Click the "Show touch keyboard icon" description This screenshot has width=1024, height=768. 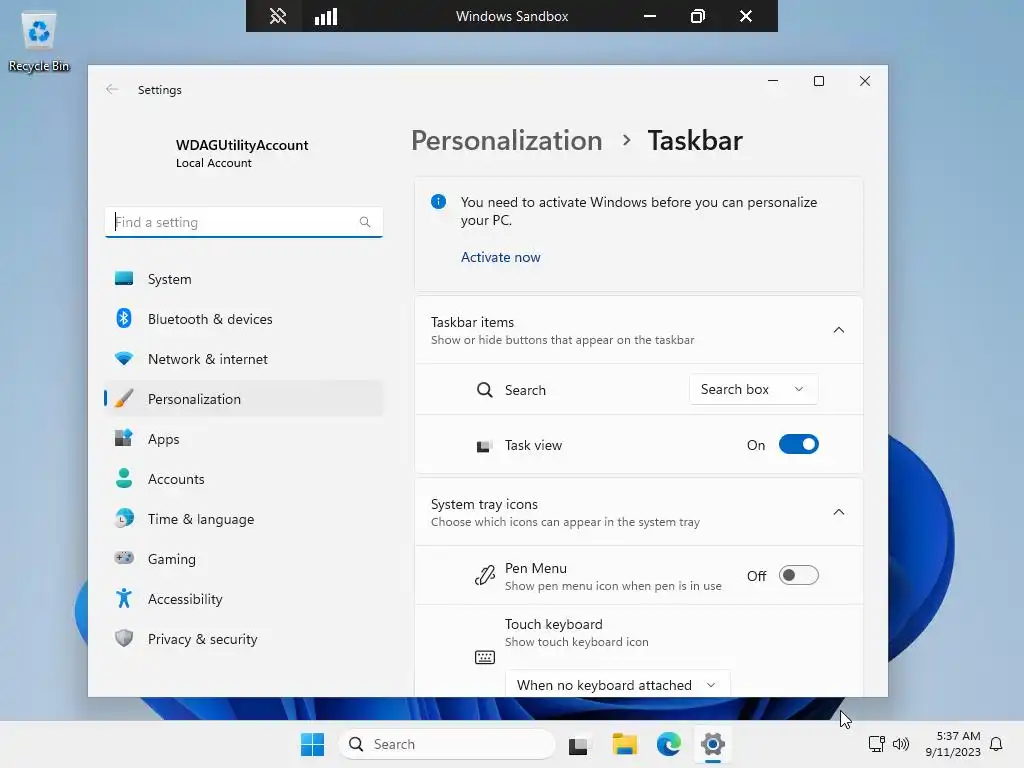tap(577, 642)
